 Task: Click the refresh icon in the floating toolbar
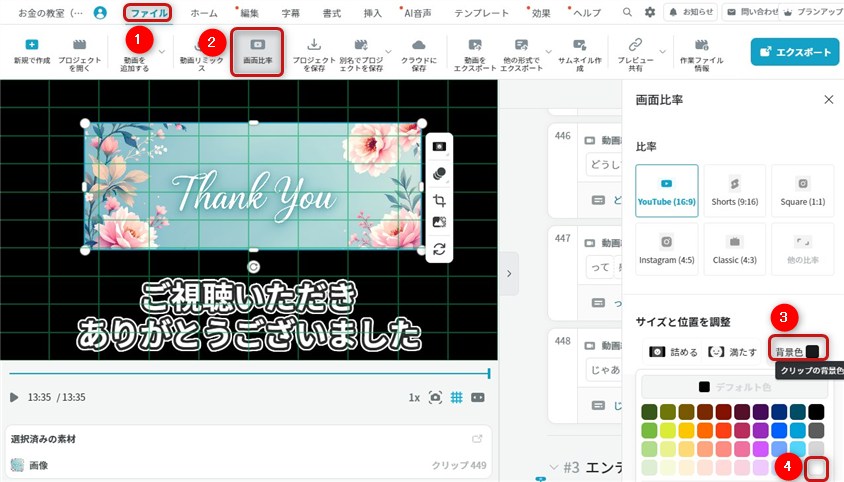tap(439, 249)
